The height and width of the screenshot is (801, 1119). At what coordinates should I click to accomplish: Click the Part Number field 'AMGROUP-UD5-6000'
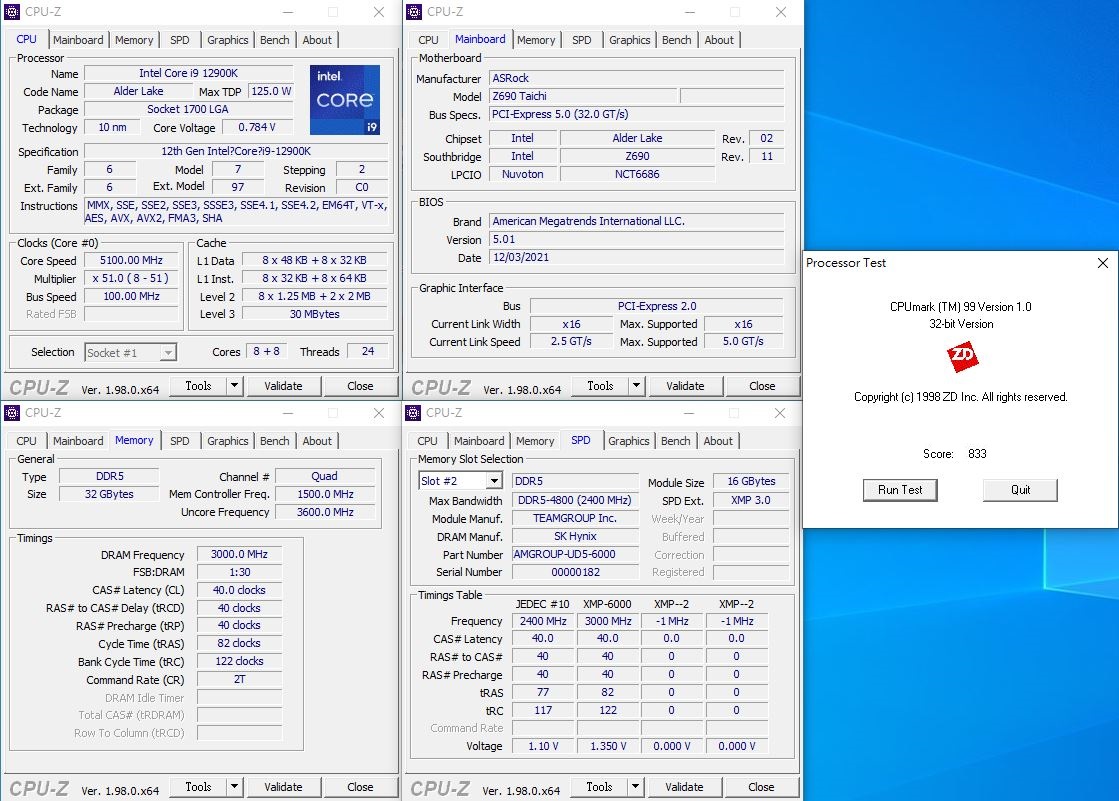click(575, 554)
